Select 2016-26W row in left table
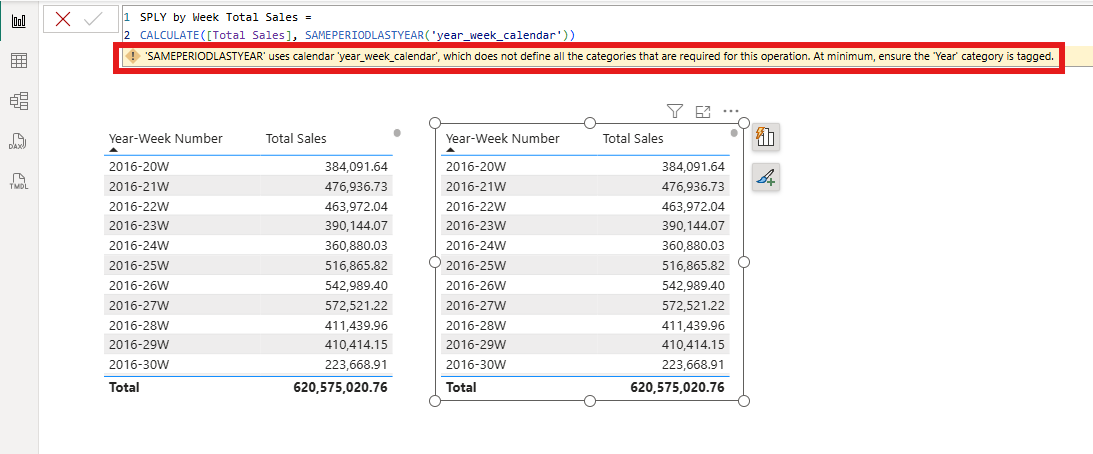 click(249, 285)
